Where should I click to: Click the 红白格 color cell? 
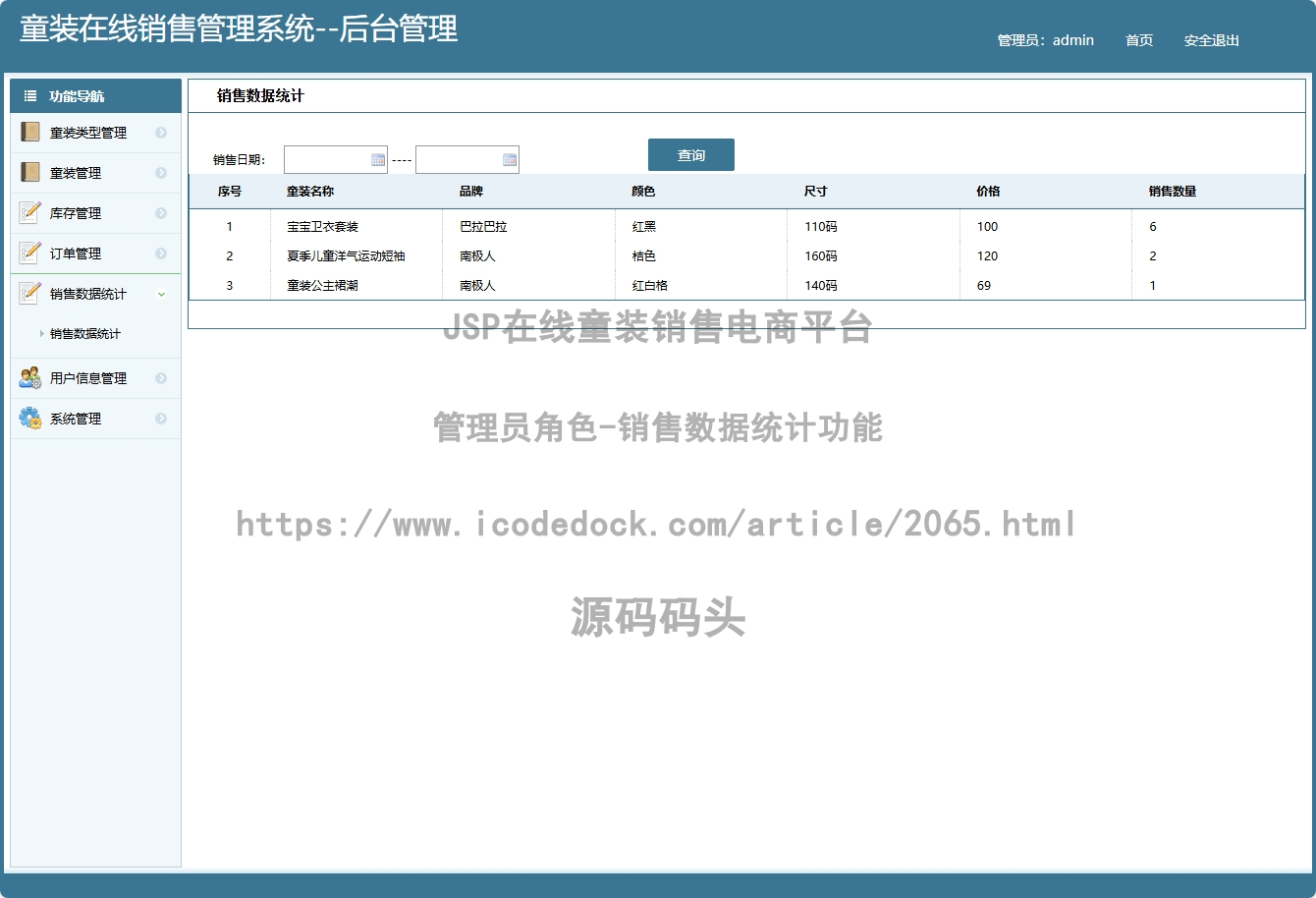(650, 286)
